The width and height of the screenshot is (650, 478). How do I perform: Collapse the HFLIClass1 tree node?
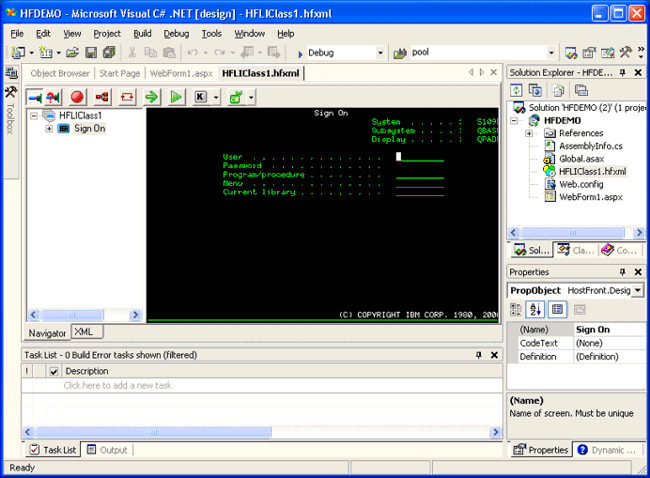point(34,116)
